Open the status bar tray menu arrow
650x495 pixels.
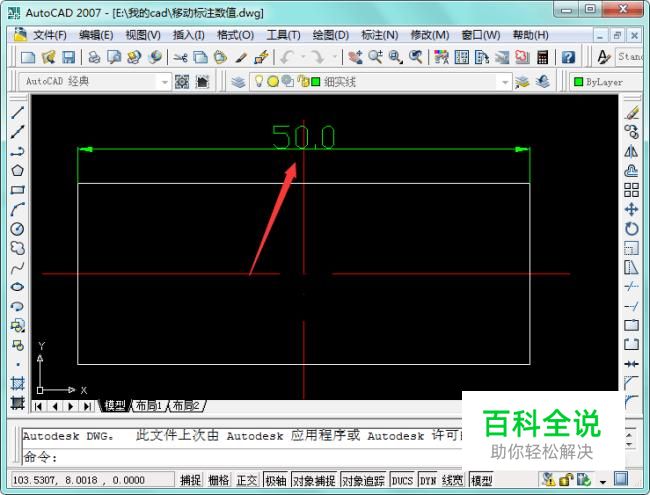pyautogui.click(x=603, y=482)
